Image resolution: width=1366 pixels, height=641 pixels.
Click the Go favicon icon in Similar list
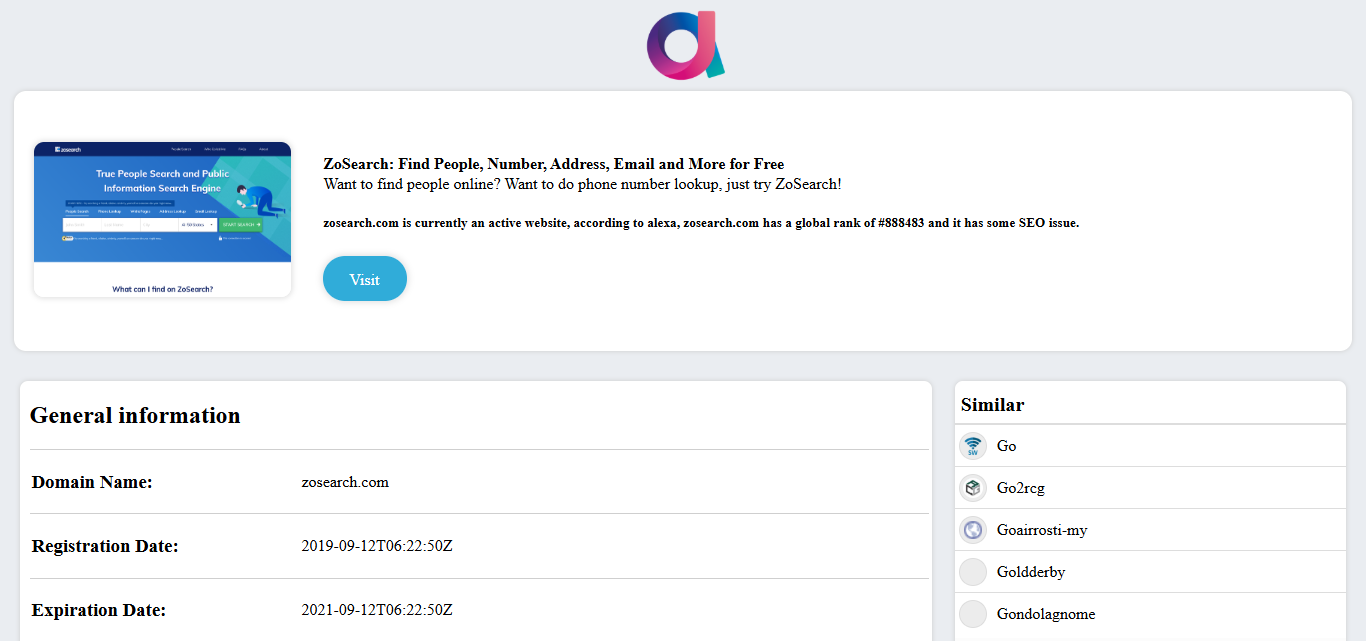(x=973, y=446)
